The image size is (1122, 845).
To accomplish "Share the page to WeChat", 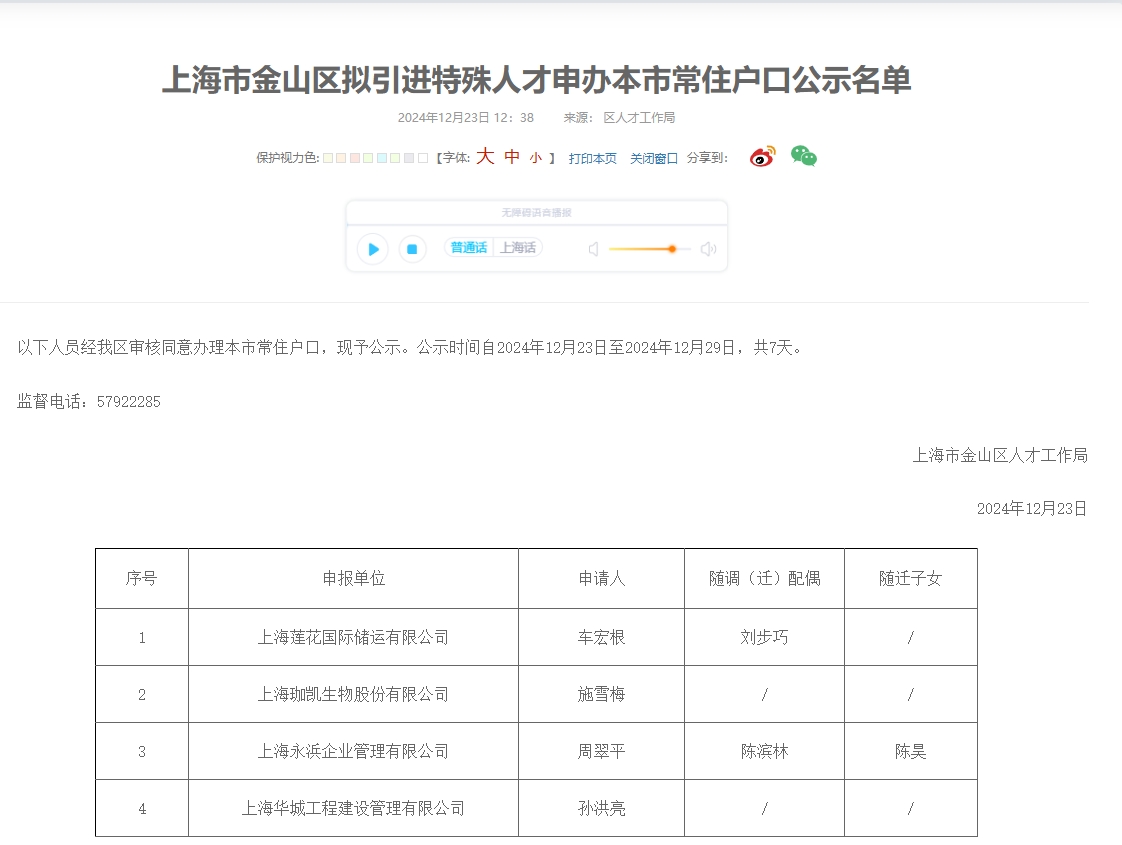I will (x=803, y=156).
